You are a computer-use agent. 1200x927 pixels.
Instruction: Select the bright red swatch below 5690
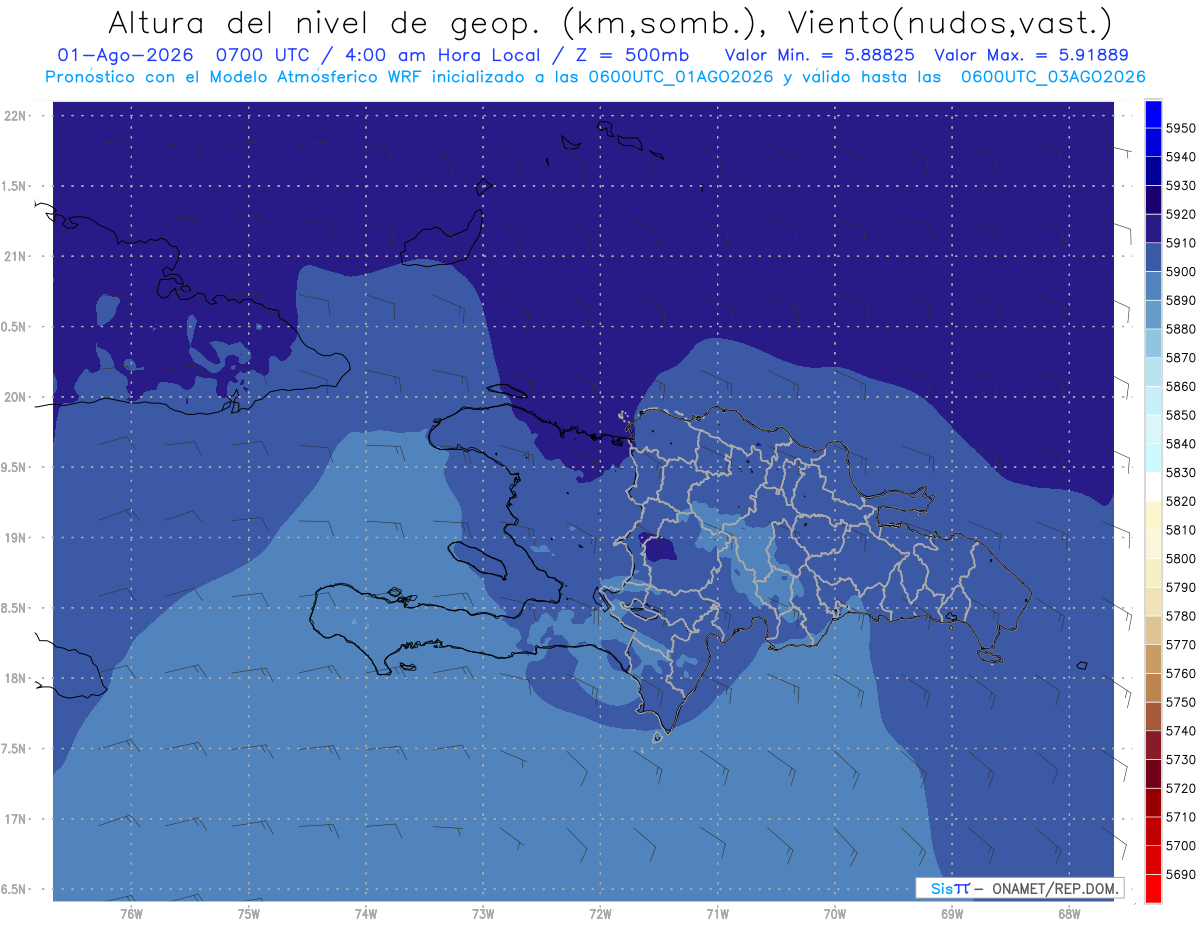pos(1153,888)
